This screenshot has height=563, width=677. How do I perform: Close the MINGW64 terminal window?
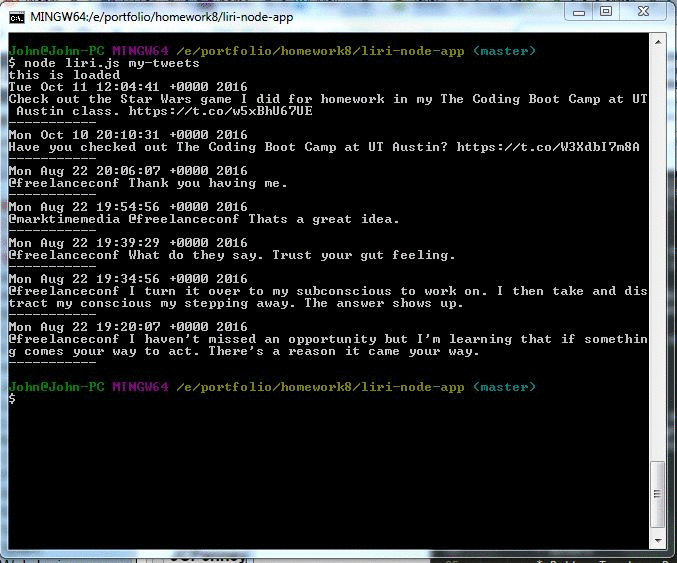643,12
